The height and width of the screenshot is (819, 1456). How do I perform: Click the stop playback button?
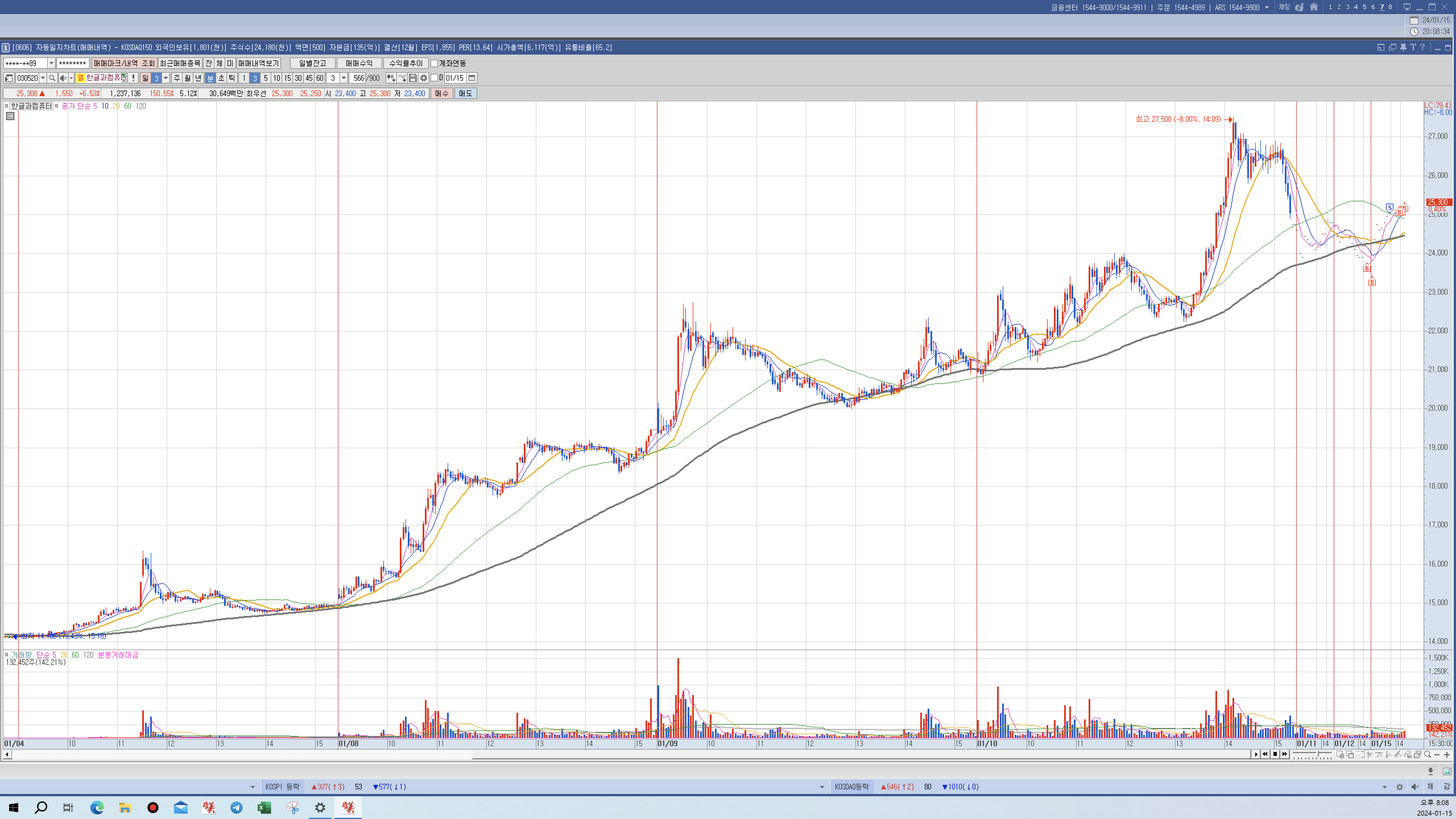1275,754
